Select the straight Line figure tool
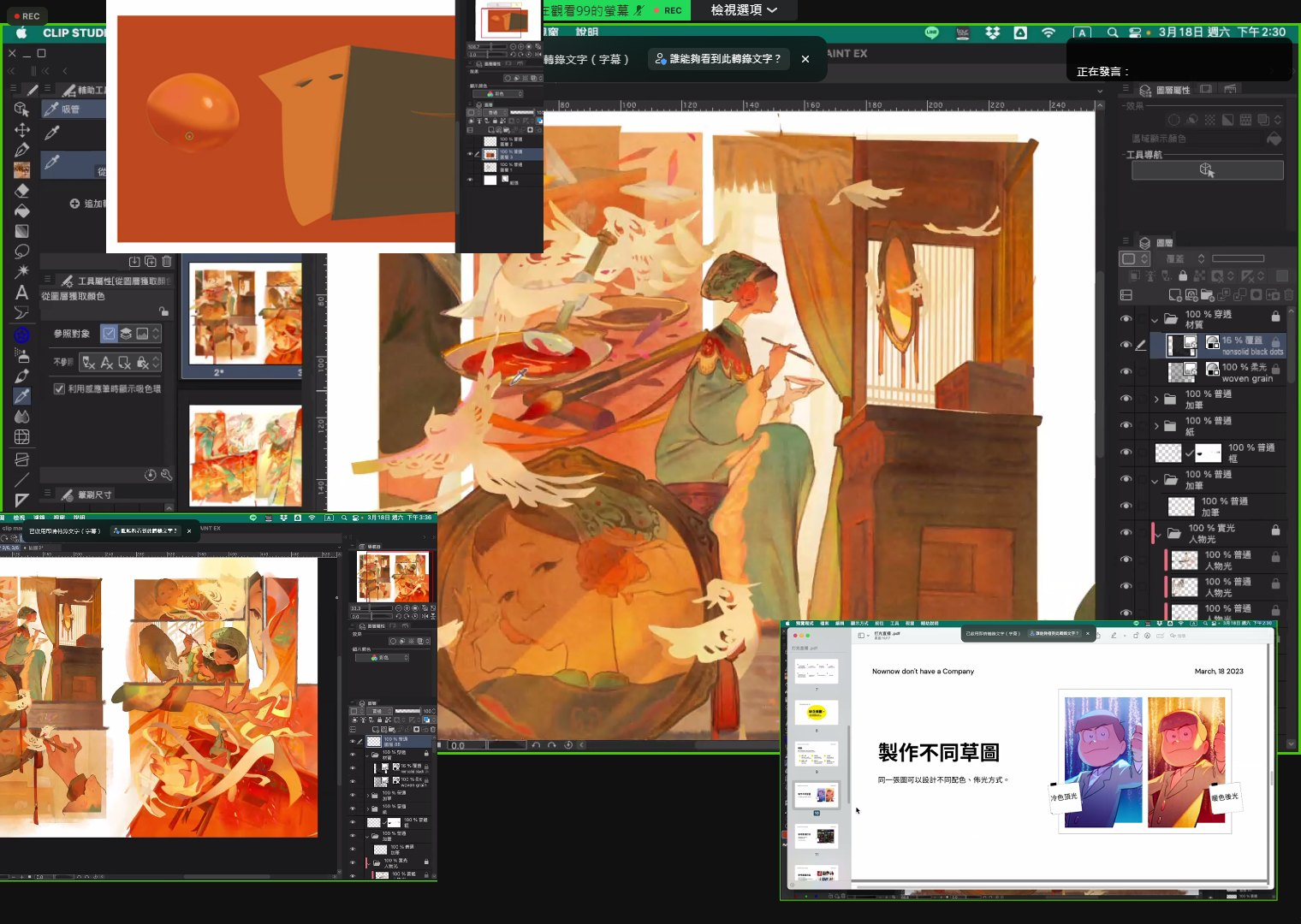This screenshot has height=924, width=1301. coord(21,480)
